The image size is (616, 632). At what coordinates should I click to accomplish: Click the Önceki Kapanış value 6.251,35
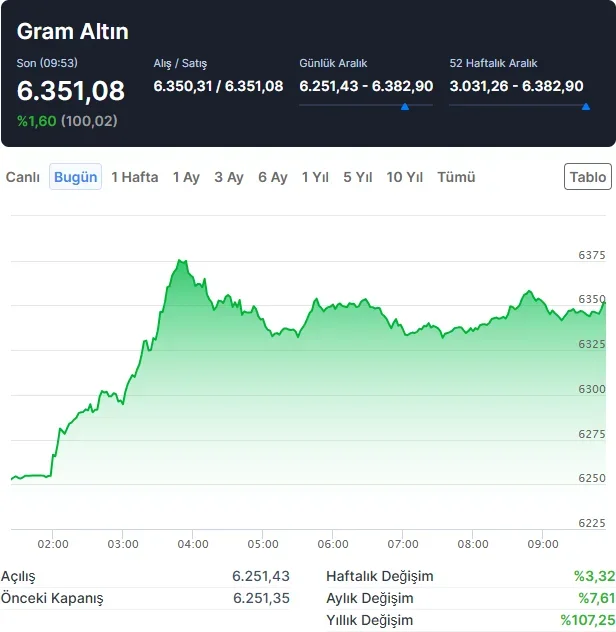[261, 598]
